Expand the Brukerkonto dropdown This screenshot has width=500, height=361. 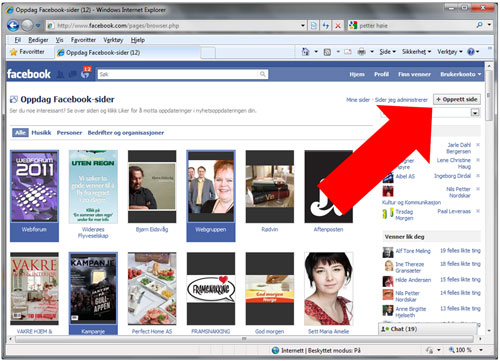[461, 74]
